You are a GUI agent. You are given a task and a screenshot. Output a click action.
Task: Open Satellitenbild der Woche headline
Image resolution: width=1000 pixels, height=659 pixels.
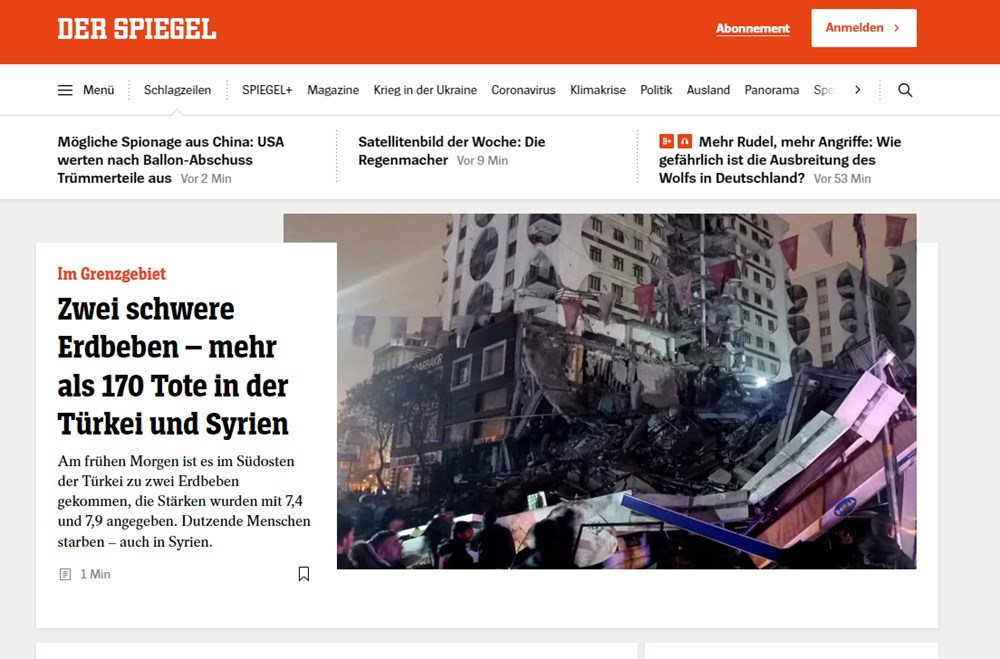[x=452, y=151]
